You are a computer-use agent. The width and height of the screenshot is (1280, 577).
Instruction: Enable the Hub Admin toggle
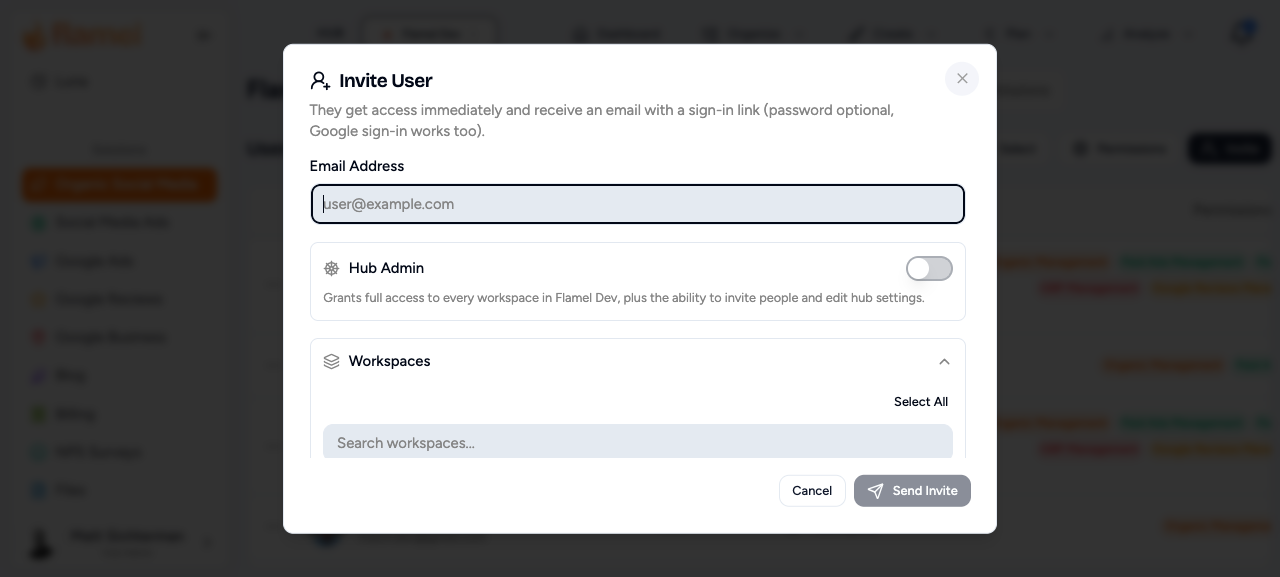pyautogui.click(x=929, y=268)
